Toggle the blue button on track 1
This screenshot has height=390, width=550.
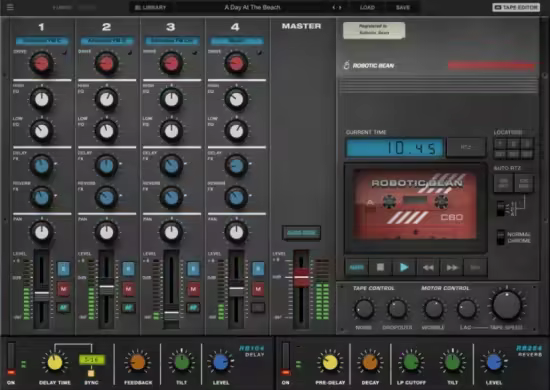point(63,269)
